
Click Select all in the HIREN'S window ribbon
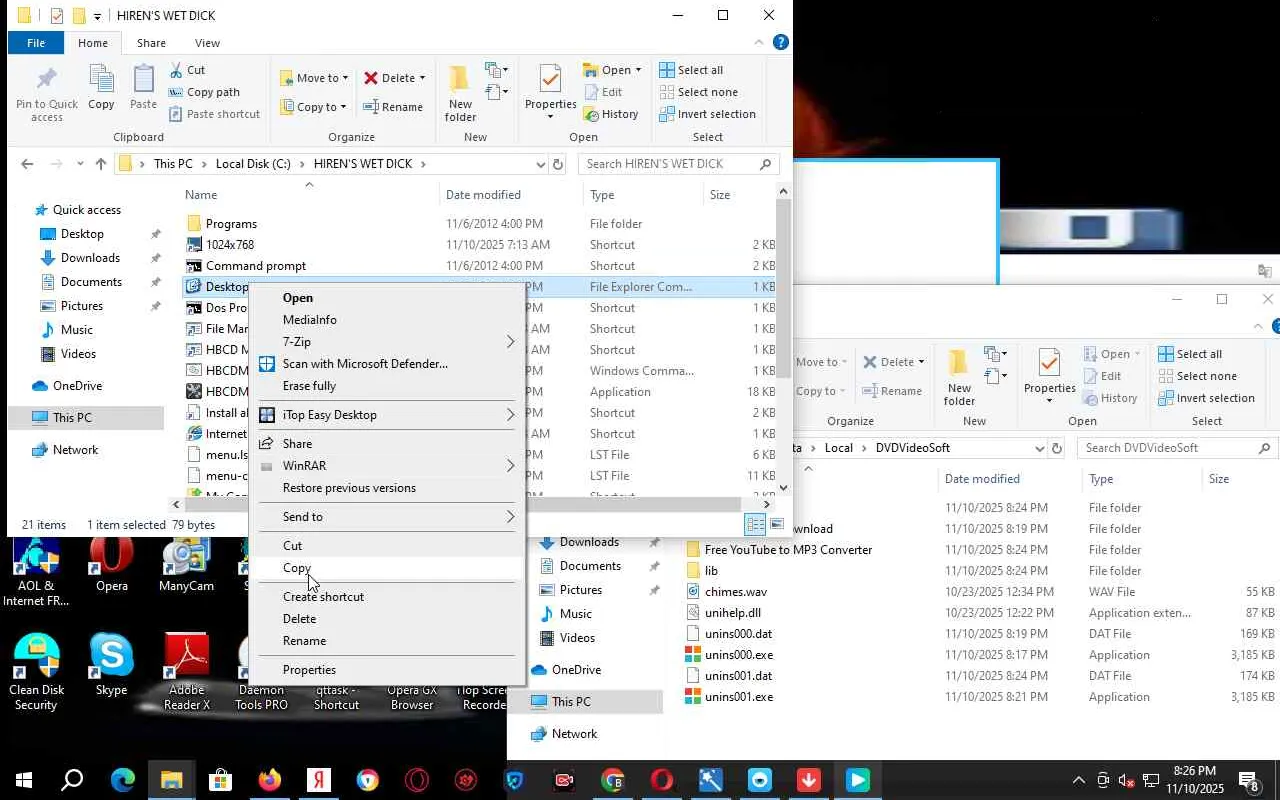coord(691,70)
